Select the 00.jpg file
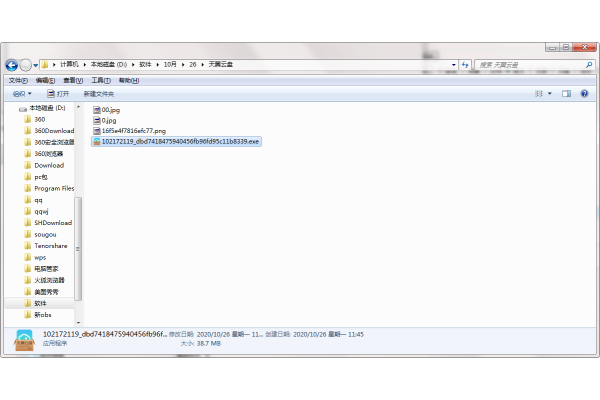The height and width of the screenshot is (400, 600). tap(106, 110)
